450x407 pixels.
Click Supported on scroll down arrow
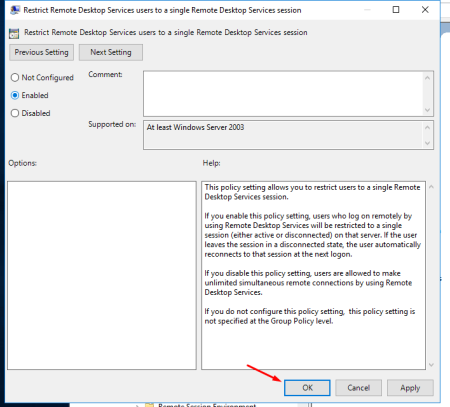428,143
